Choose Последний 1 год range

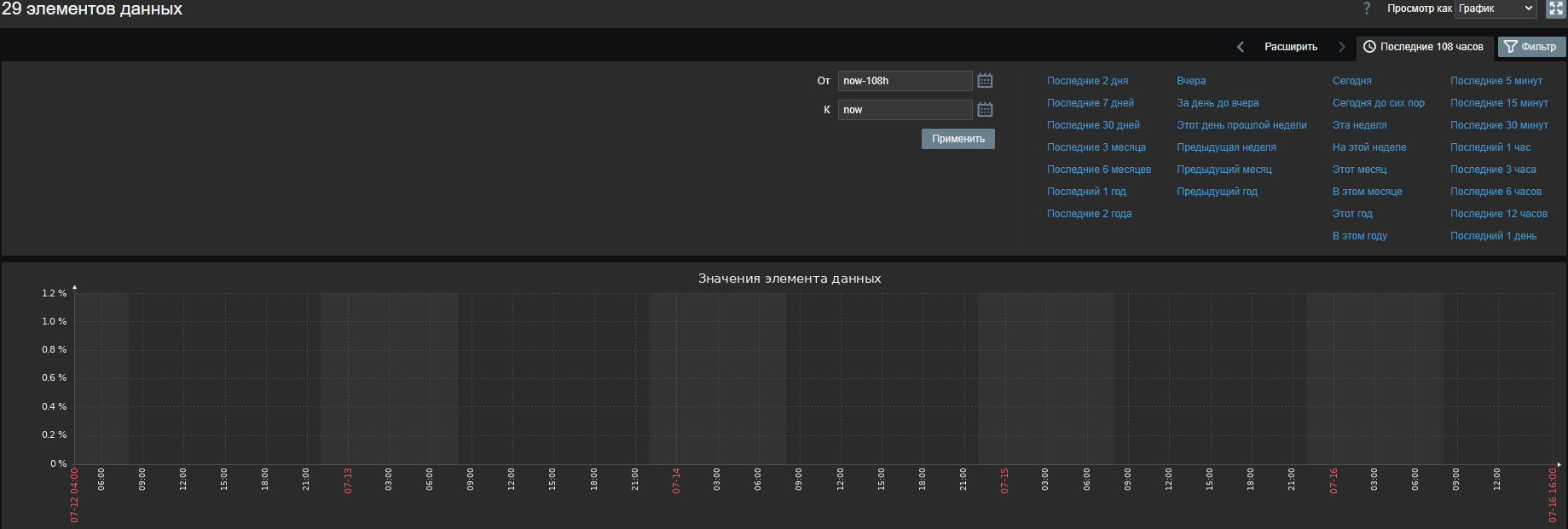pyautogui.click(x=1086, y=192)
